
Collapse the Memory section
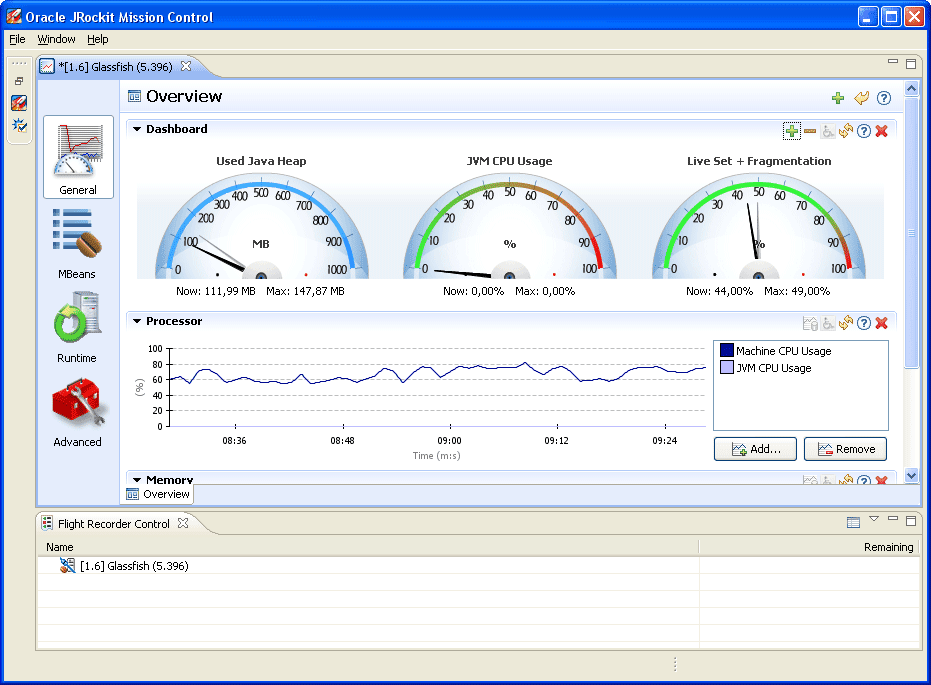(x=137, y=480)
